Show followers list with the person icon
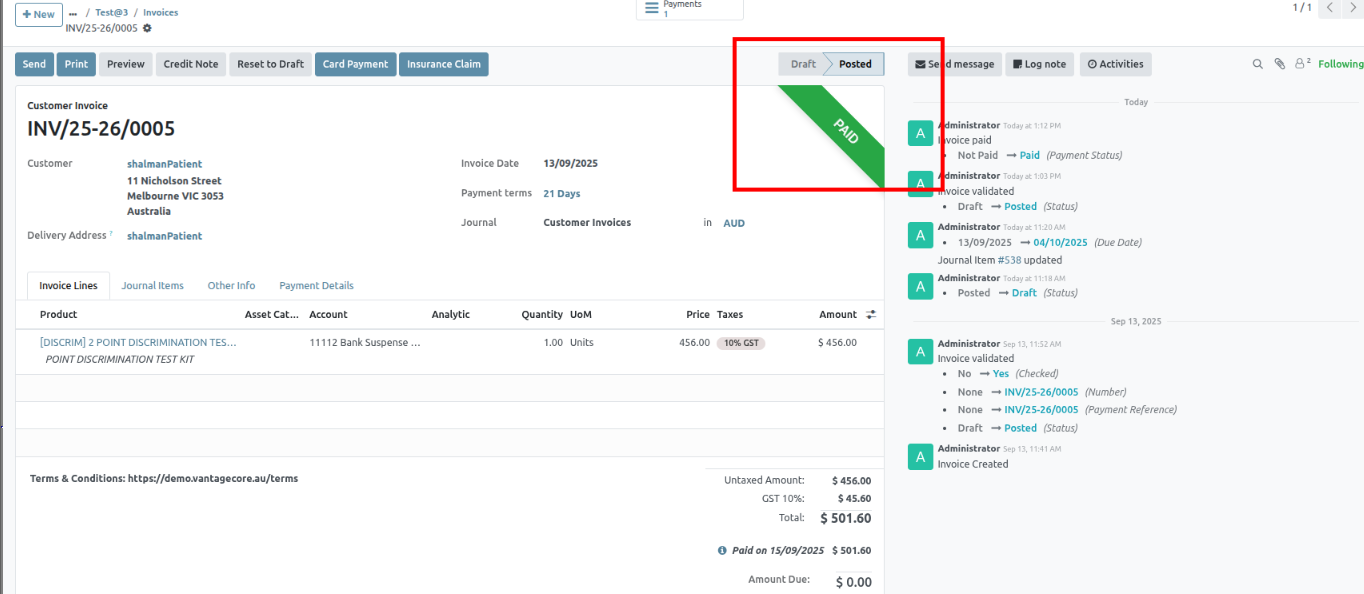The width and height of the screenshot is (1364, 594). pos(1301,64)
